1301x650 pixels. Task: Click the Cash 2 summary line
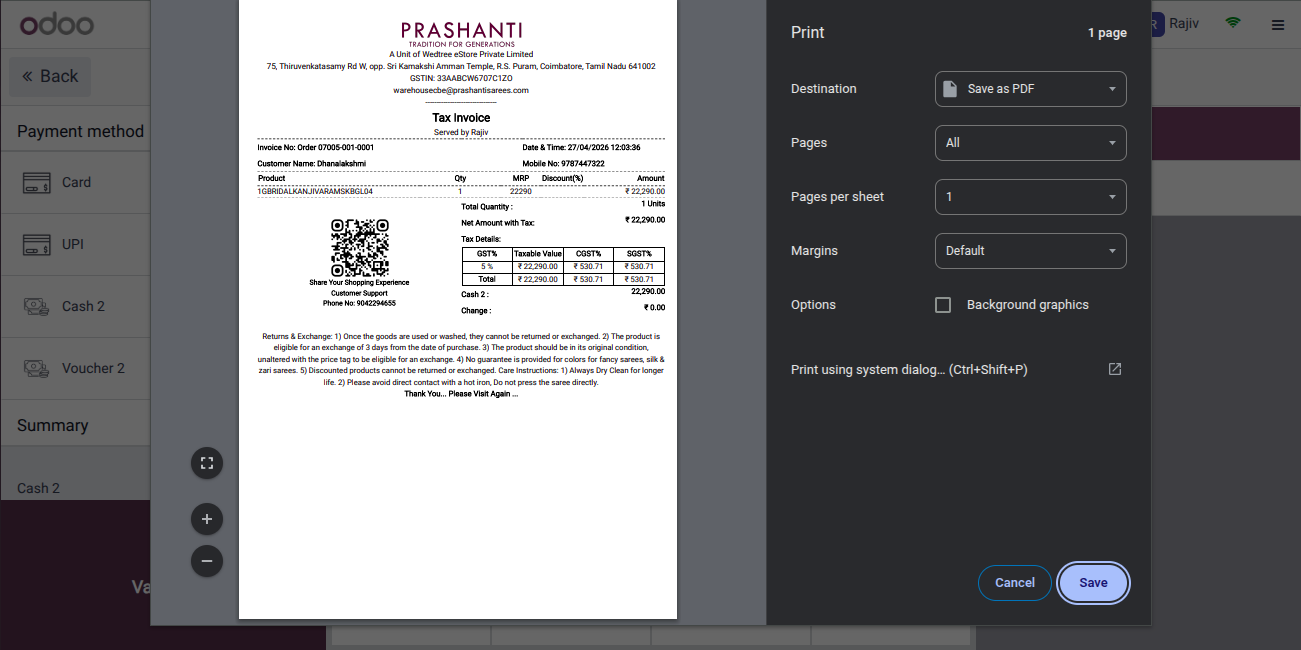[x=38, y=488]
